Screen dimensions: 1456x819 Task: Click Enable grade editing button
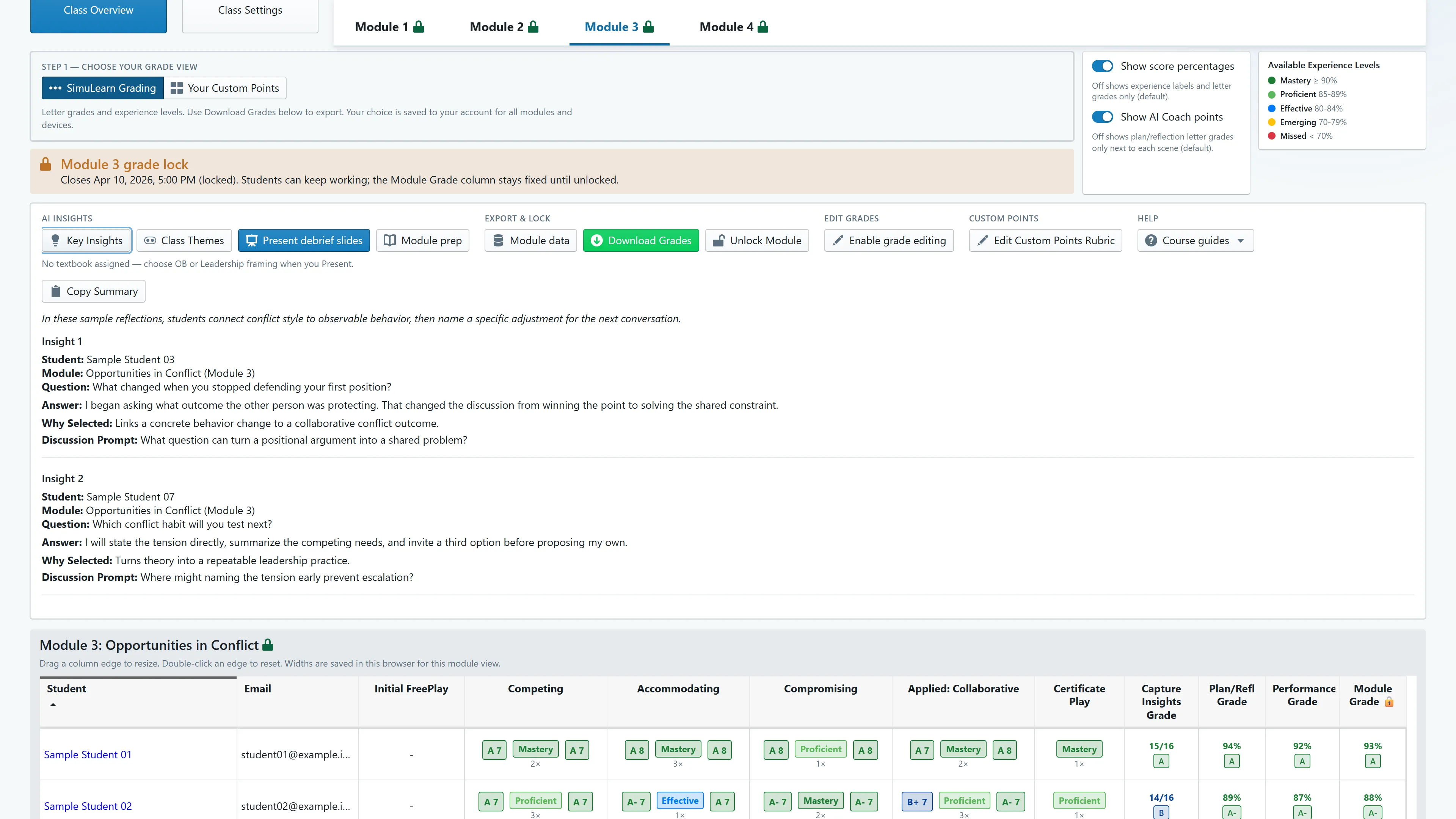pos(888,240)
